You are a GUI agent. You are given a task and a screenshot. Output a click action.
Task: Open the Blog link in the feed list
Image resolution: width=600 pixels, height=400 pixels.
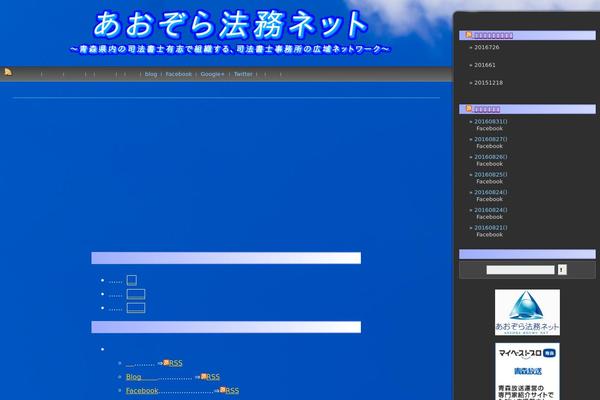134,377
